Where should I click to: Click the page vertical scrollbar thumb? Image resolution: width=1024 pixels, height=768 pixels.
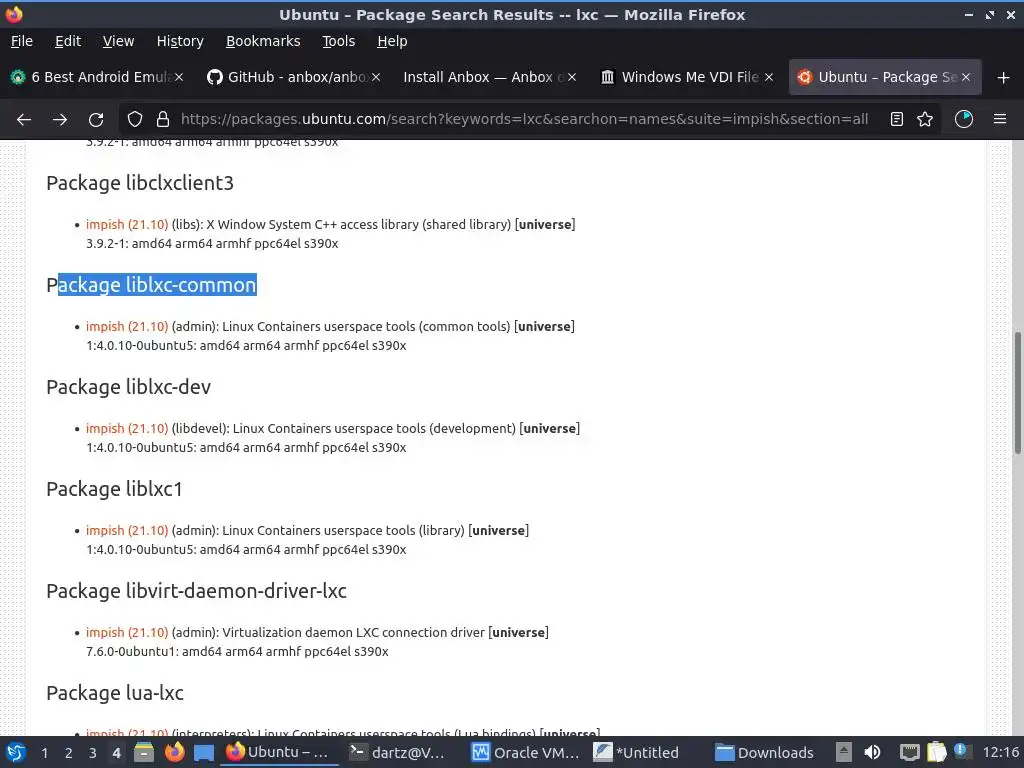(1017, 393)
